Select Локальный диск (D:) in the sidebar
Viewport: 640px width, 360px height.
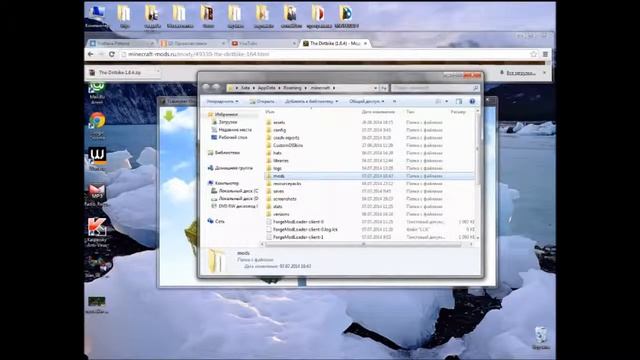[x=235, y=199]
